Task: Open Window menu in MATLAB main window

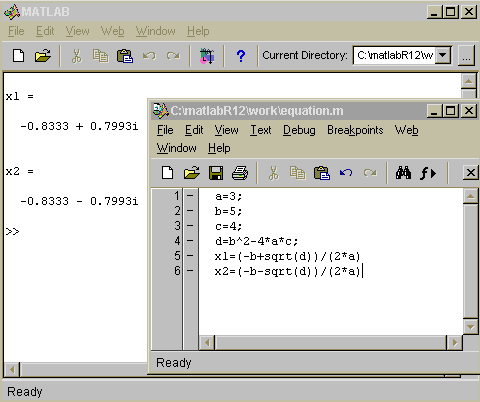Action: click(x=155, y=31)
